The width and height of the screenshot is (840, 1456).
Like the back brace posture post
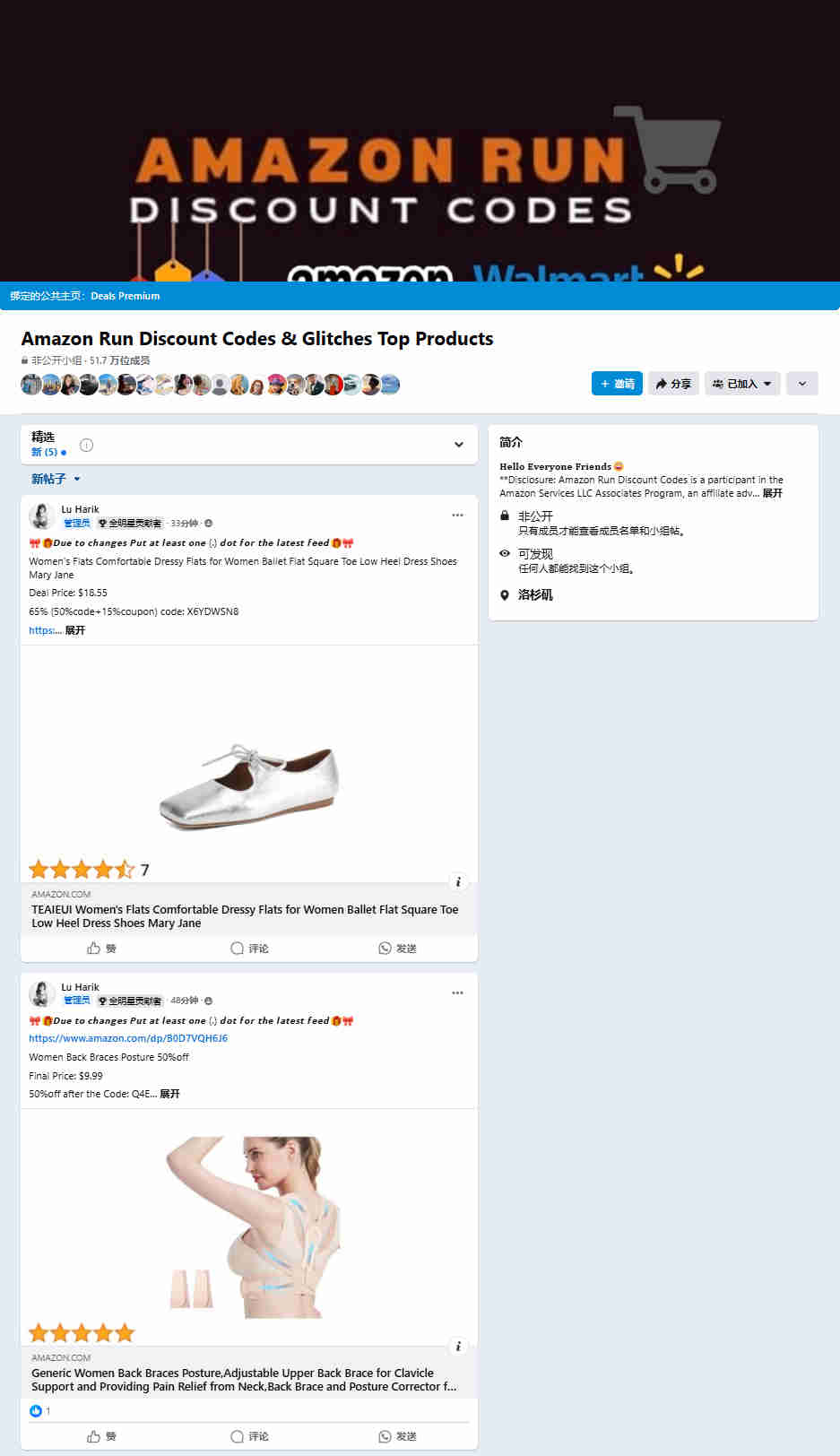tap(101, 1436)
